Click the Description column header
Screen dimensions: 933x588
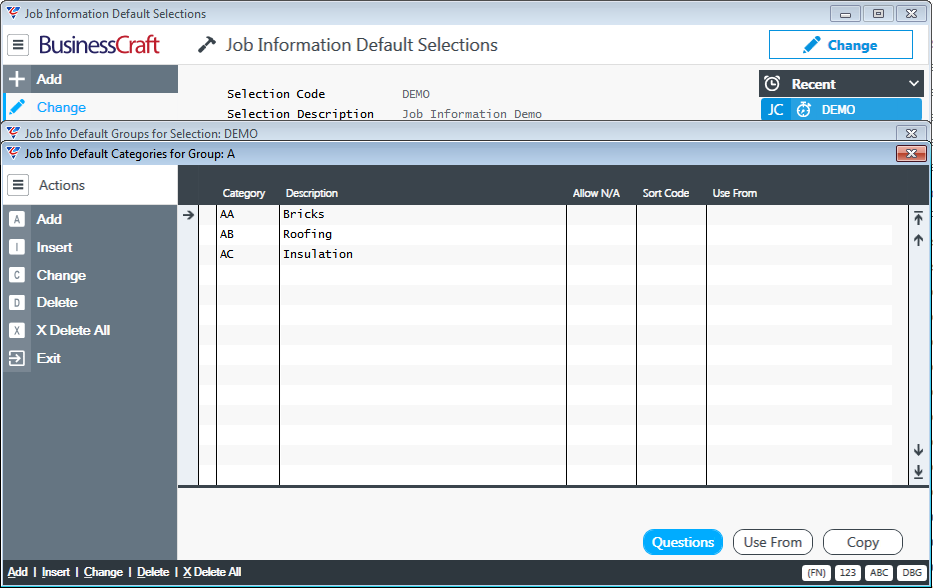[x=312, y=193]
